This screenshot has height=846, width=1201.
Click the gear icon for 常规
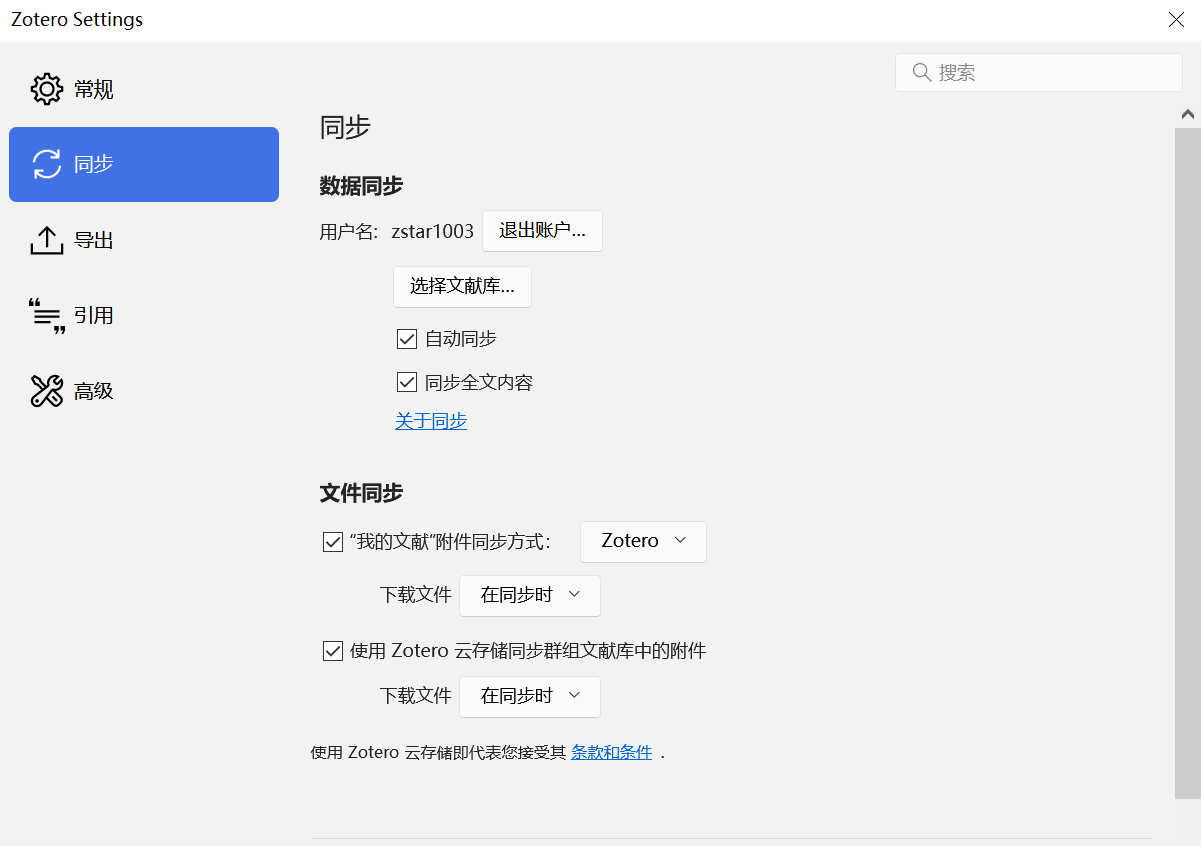click(x=47, y=89)
